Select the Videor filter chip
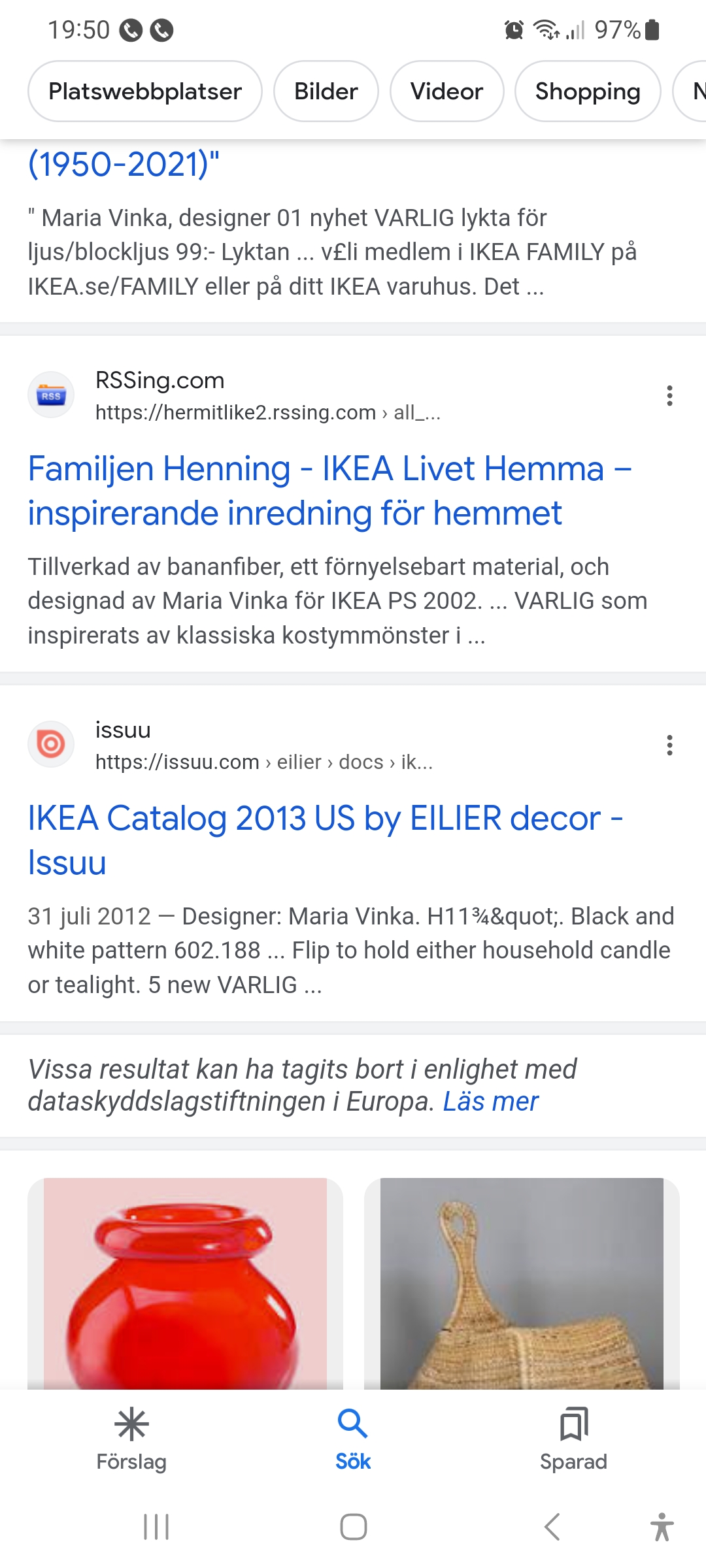 click(x=446, y=91)
